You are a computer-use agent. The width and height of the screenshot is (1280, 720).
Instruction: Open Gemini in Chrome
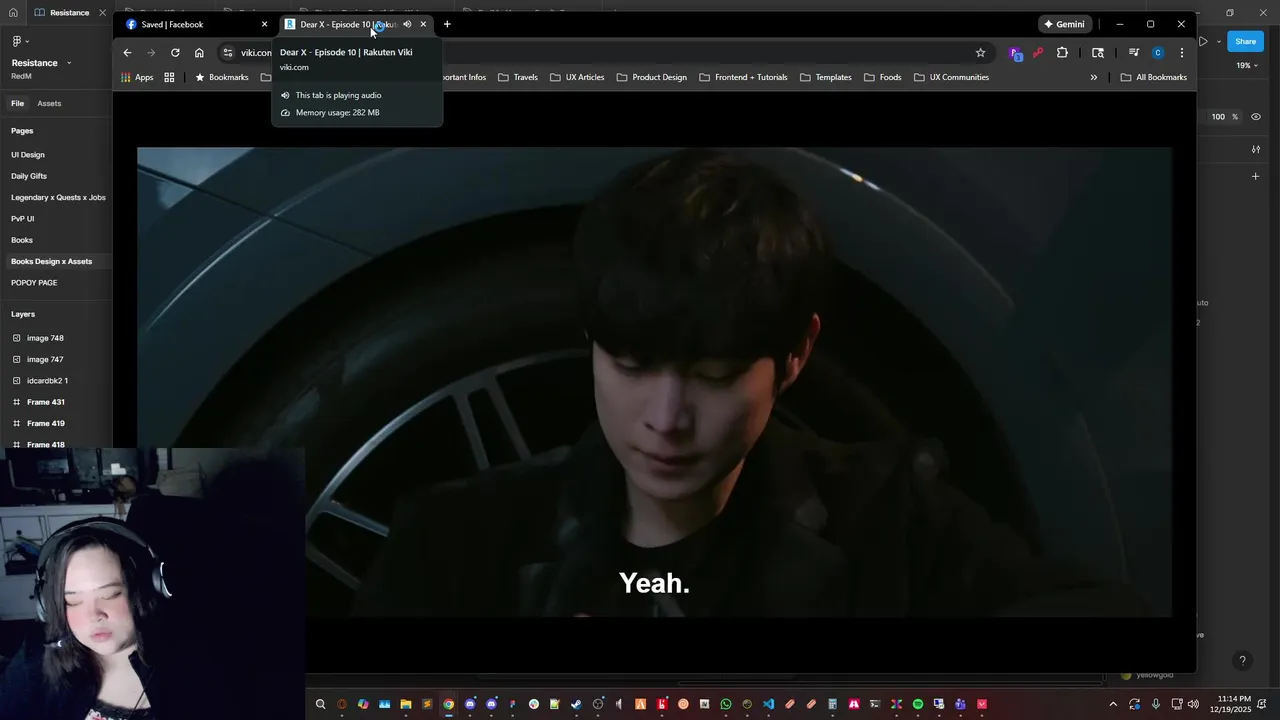click(1064, 24)
